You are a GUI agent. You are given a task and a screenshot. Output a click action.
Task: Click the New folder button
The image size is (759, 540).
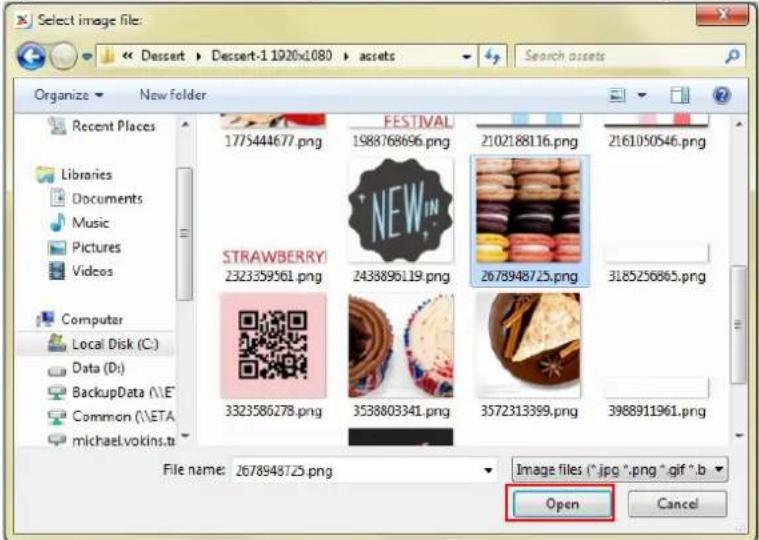coord(173,95)
